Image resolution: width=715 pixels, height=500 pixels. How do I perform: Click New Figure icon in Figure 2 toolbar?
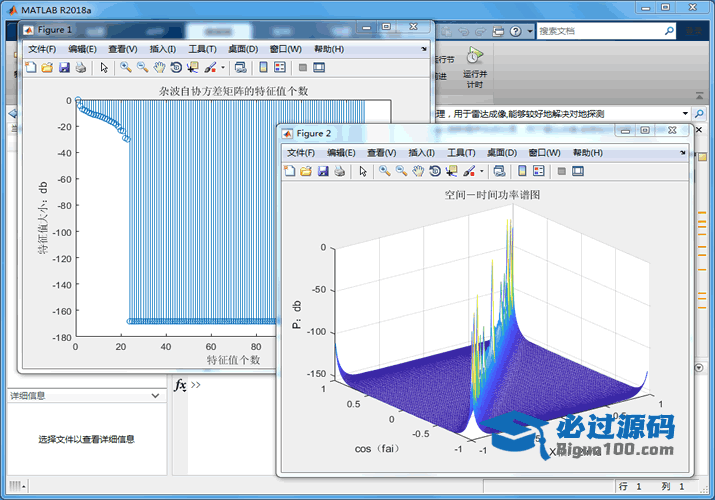pos(290,171)
